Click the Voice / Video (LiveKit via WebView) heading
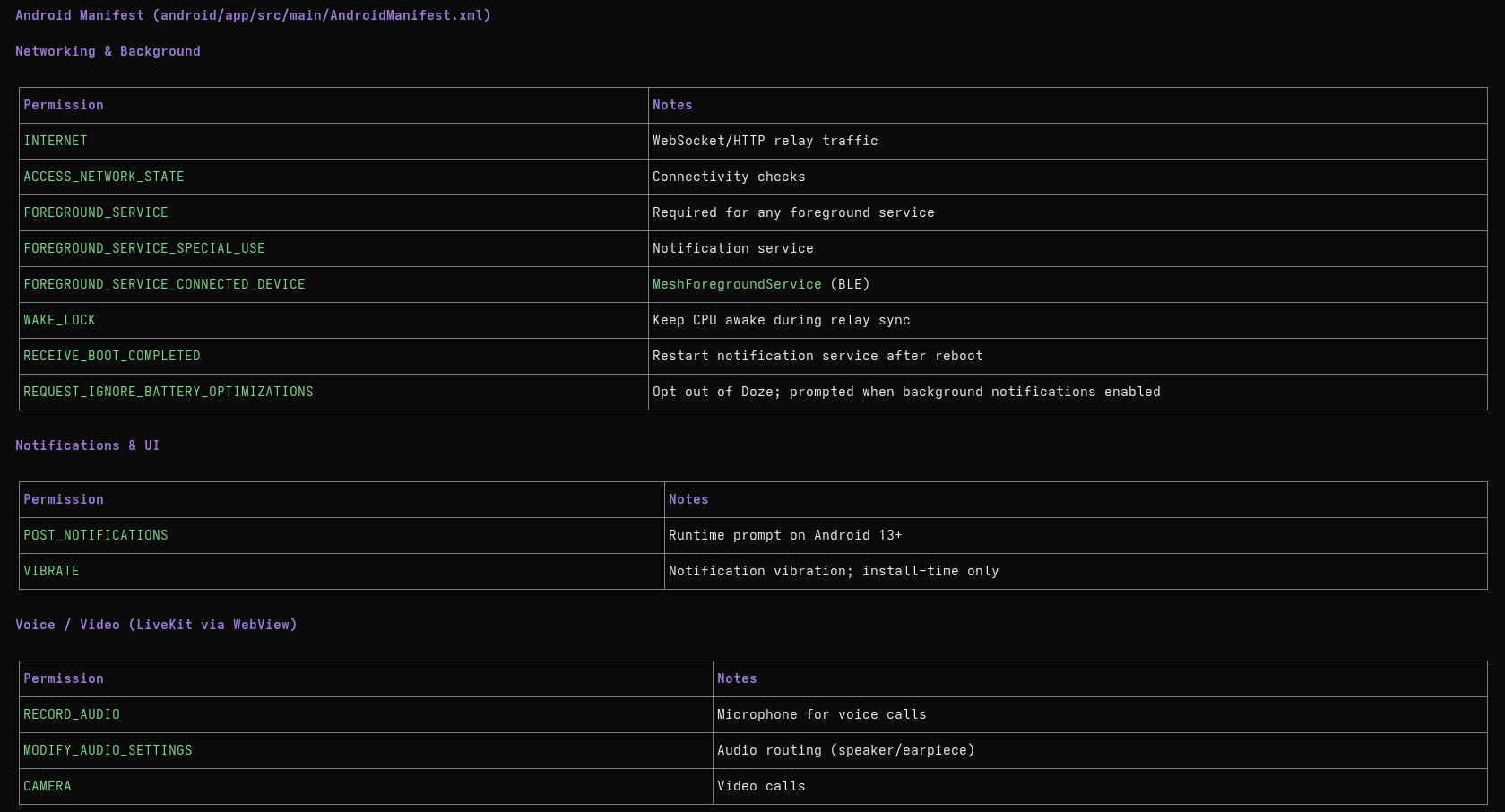The height and width of the screenshot is (812, 1505). 156,625
